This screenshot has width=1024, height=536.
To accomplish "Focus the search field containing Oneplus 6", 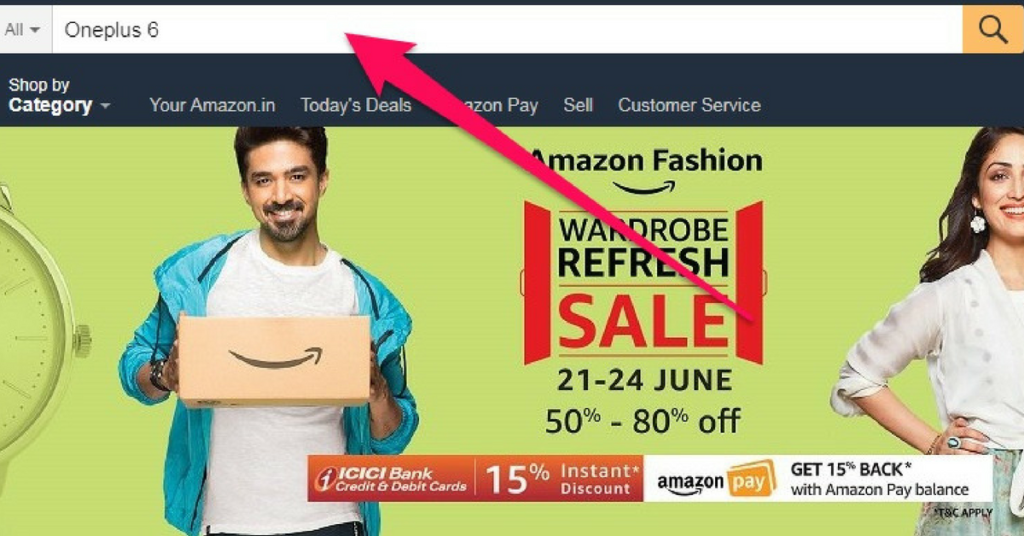I will coord(507,29).
